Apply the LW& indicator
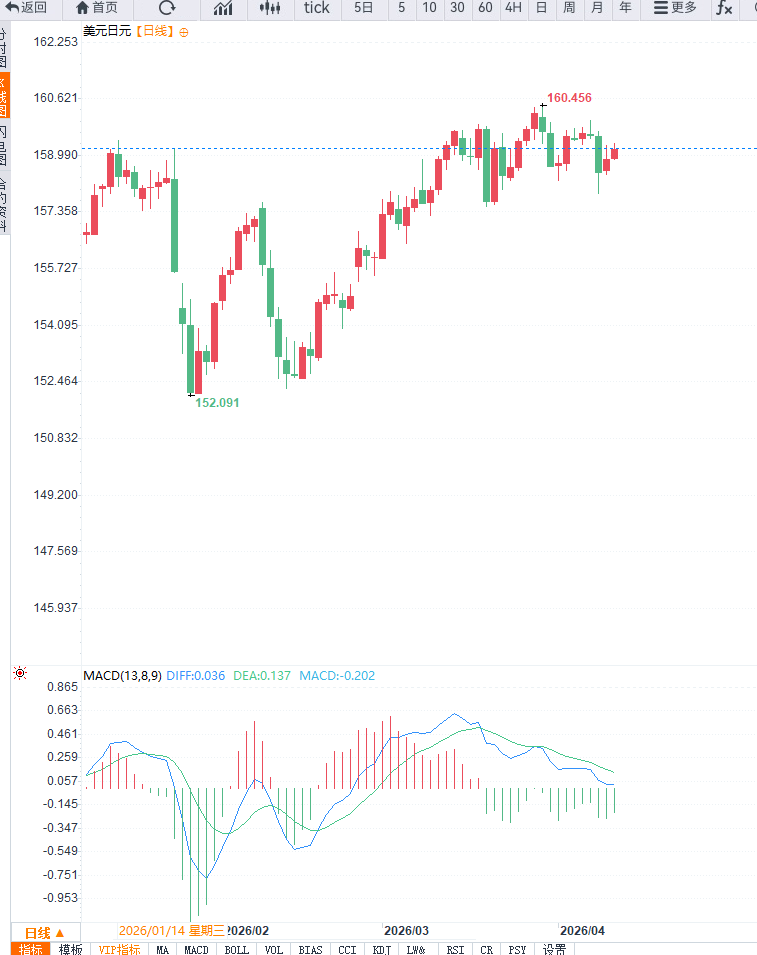757x955 pixels. 416,949
